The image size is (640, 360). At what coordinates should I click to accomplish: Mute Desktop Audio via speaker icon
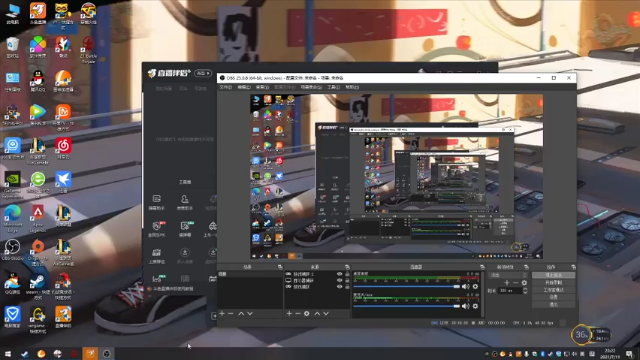(x=465, y=287)
